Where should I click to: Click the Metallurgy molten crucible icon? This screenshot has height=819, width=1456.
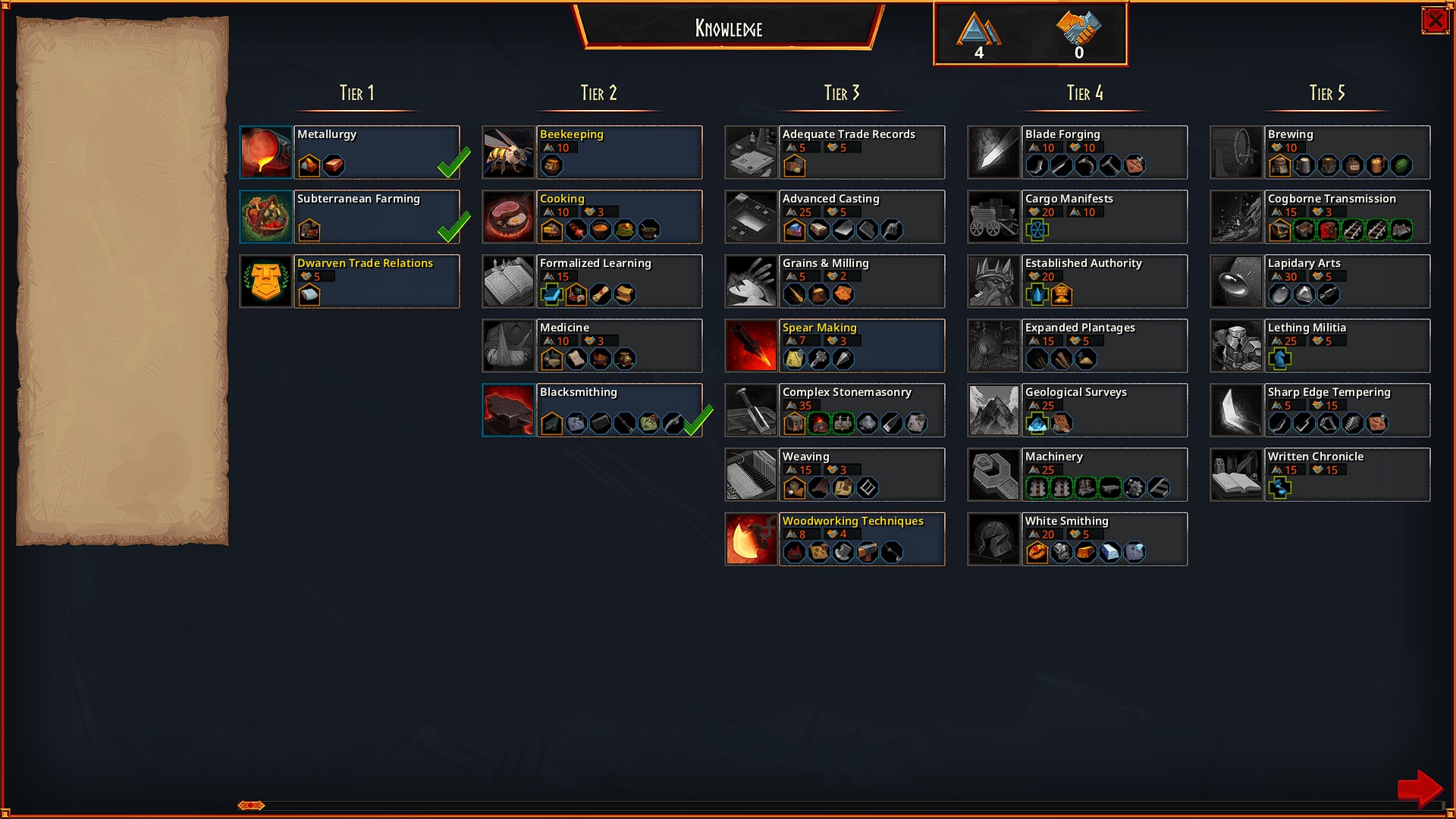tap(266, 152)
